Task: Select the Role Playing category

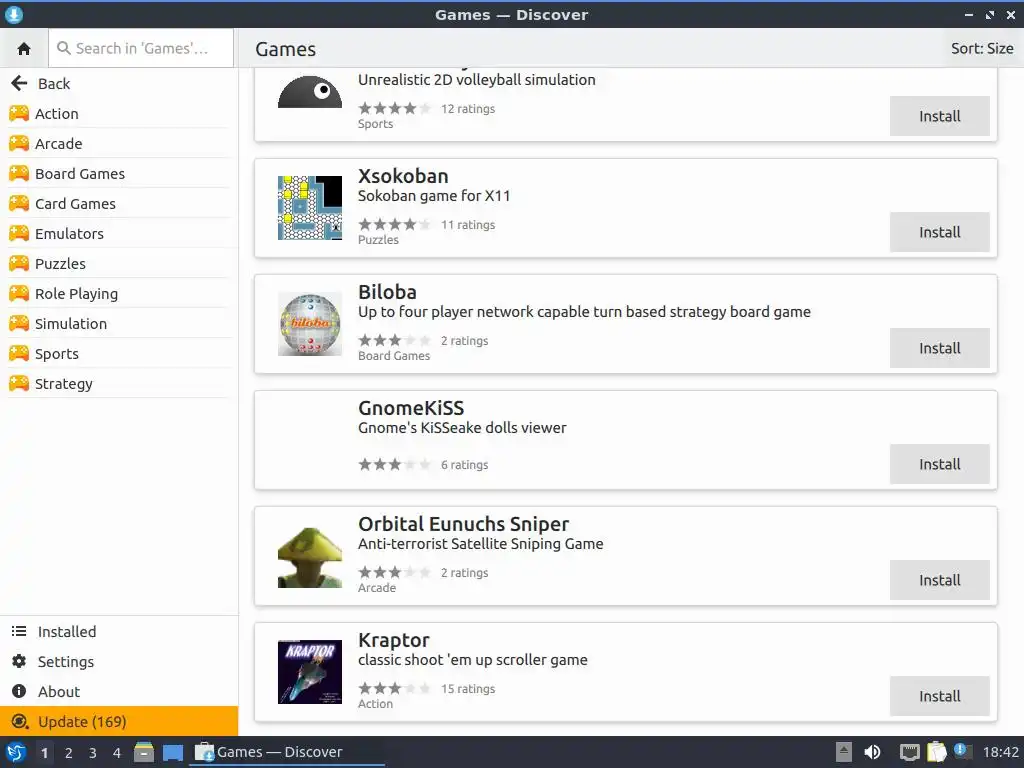Action: click(x=120, y=294)
